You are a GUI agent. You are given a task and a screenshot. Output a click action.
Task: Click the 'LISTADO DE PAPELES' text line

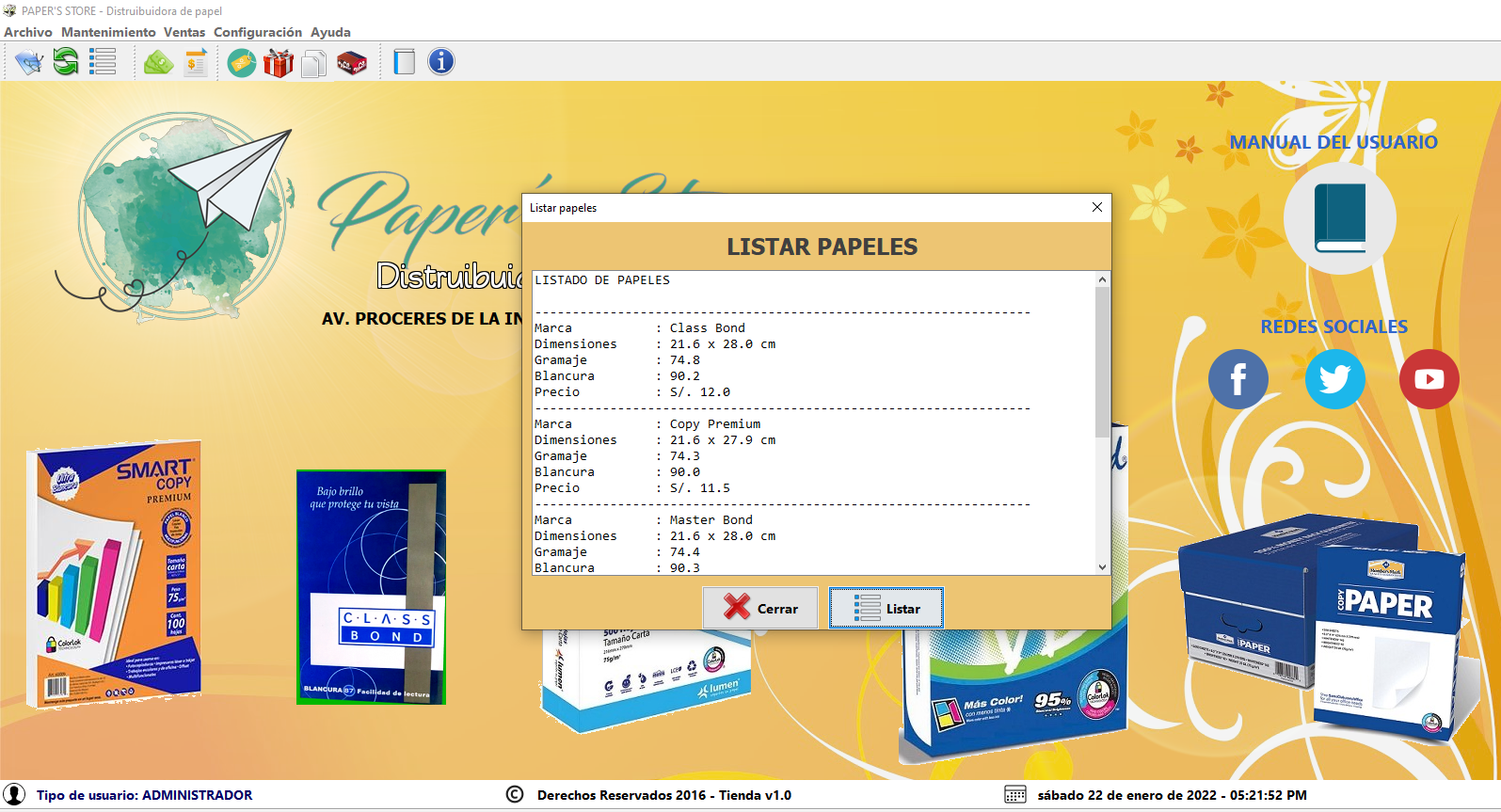(602, 280)
